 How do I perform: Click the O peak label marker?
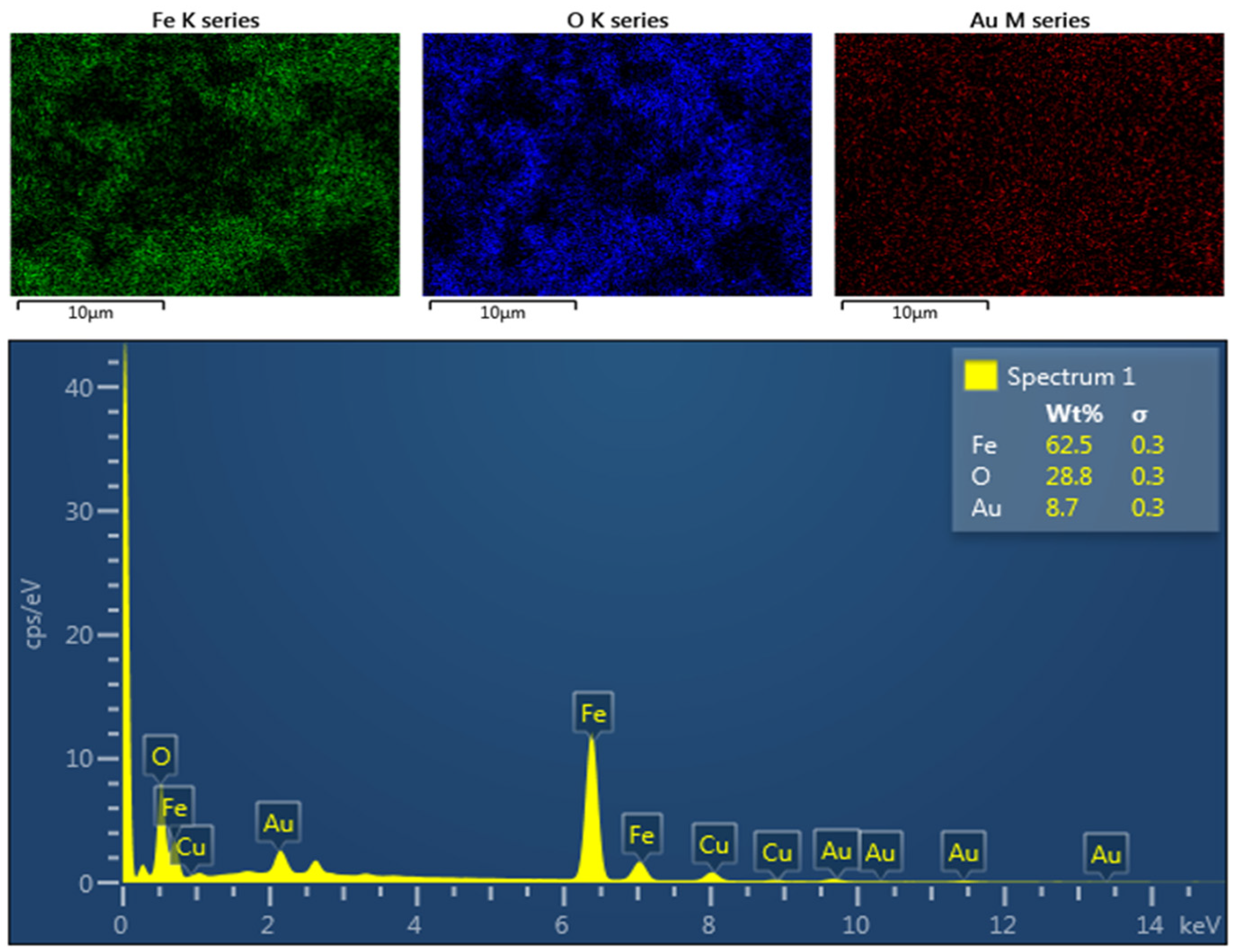(x=160, y=756)
